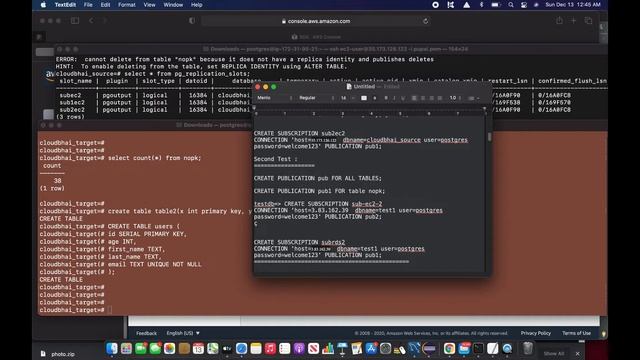Align text left in TextEdit
The image size is (640, 360).
[414, 98]
